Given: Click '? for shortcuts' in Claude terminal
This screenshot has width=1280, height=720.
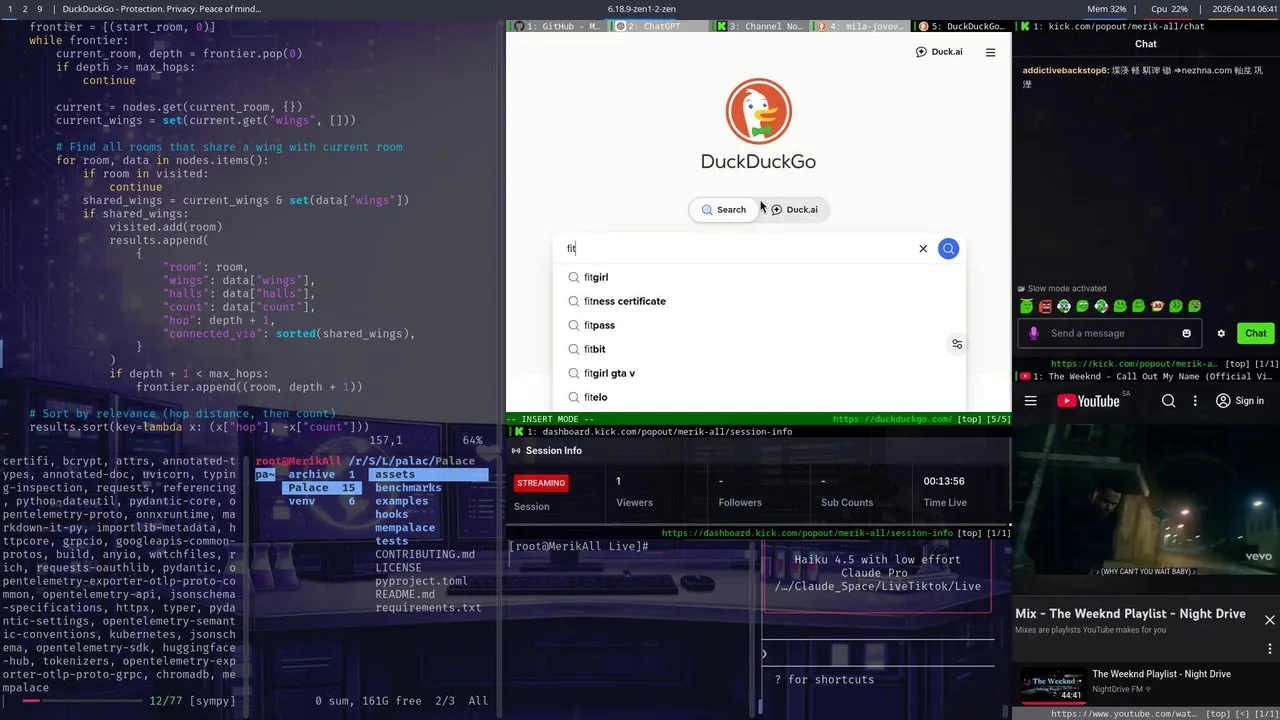Looking at the screenshot, I should pos(824,680).
